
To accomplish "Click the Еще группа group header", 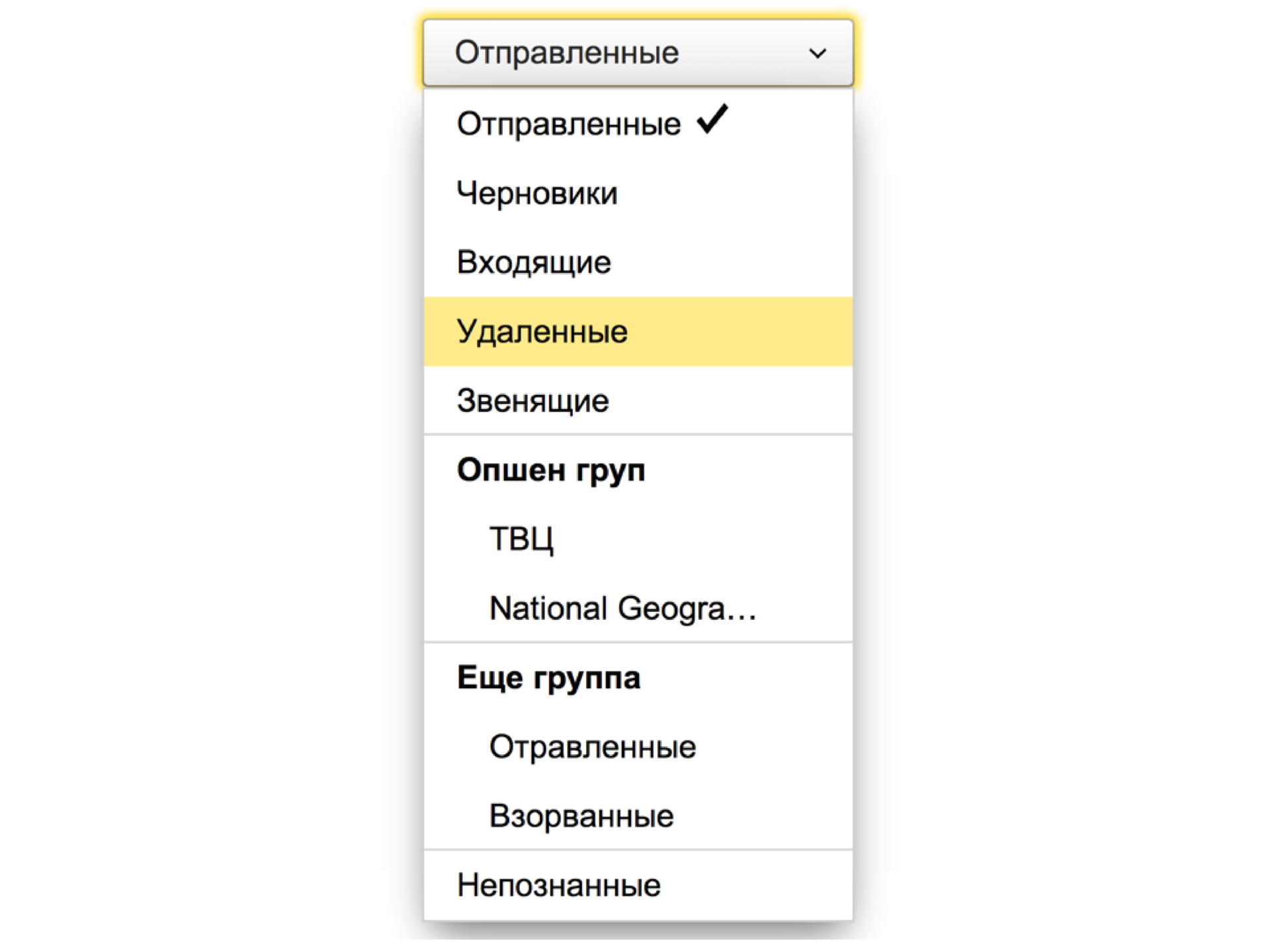I will [x=548, y=677].
